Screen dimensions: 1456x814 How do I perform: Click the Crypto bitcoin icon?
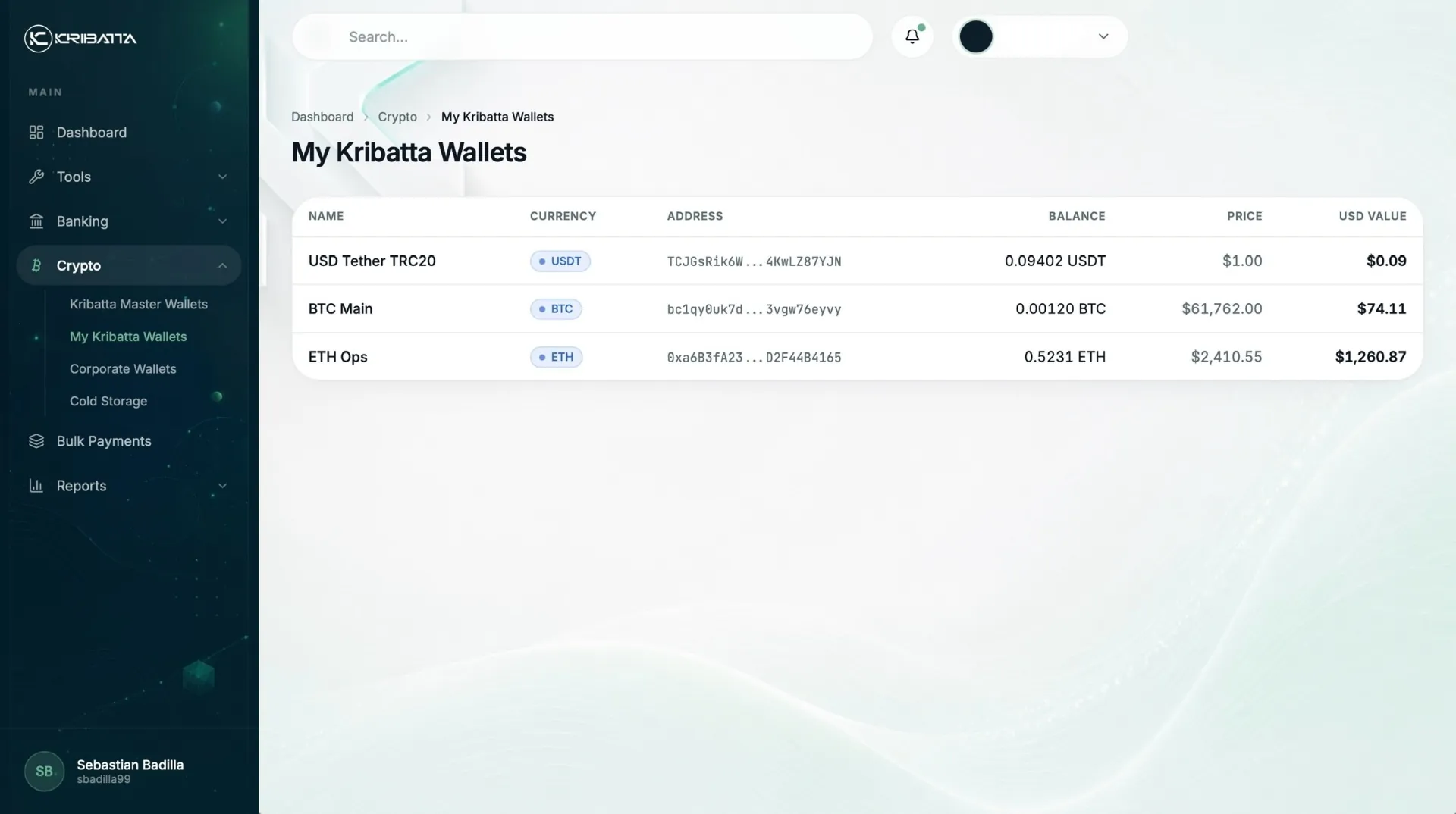(36, 265)
